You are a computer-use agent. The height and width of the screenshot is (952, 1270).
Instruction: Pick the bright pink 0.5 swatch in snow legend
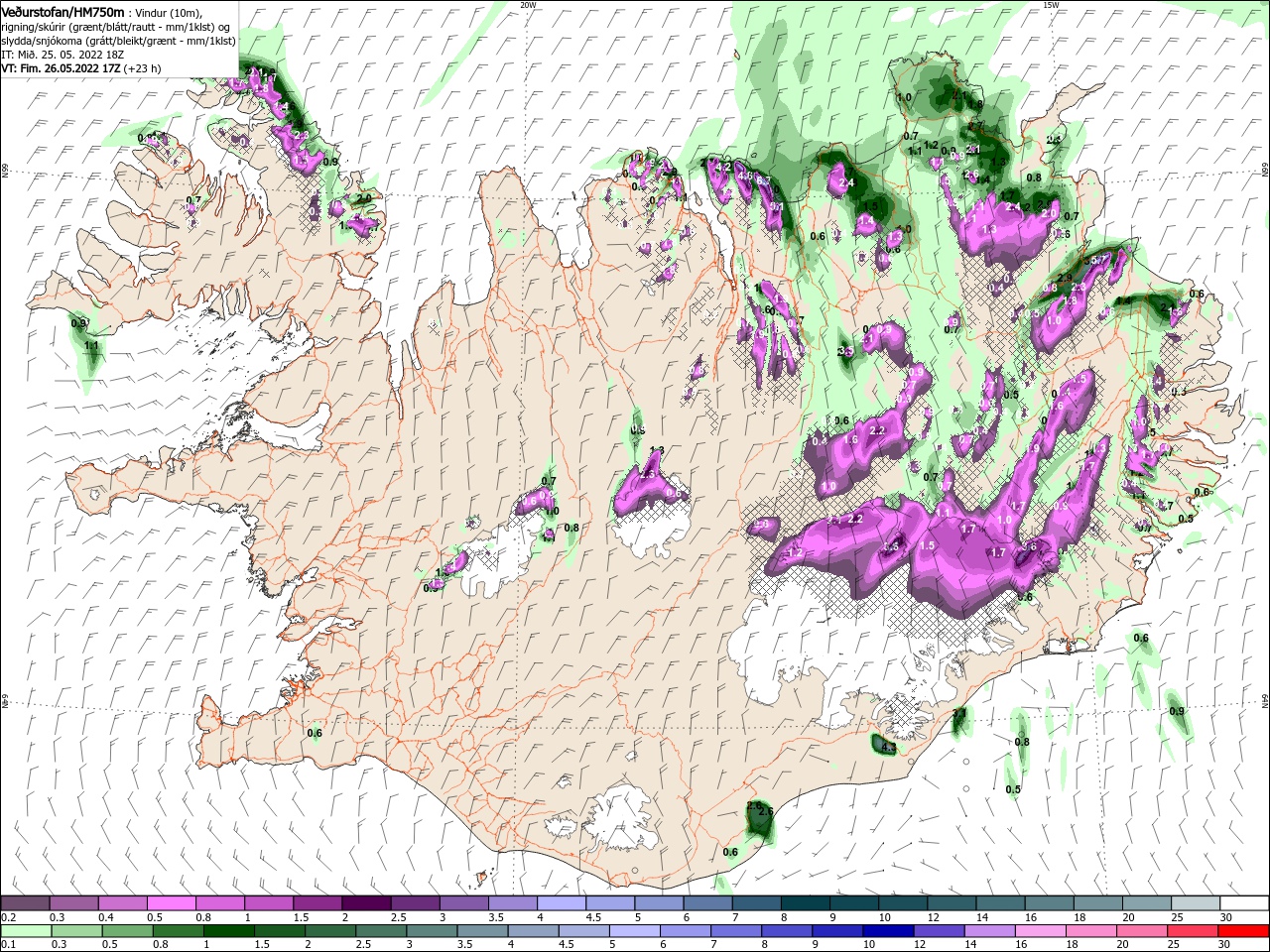(x=171, y=902)
